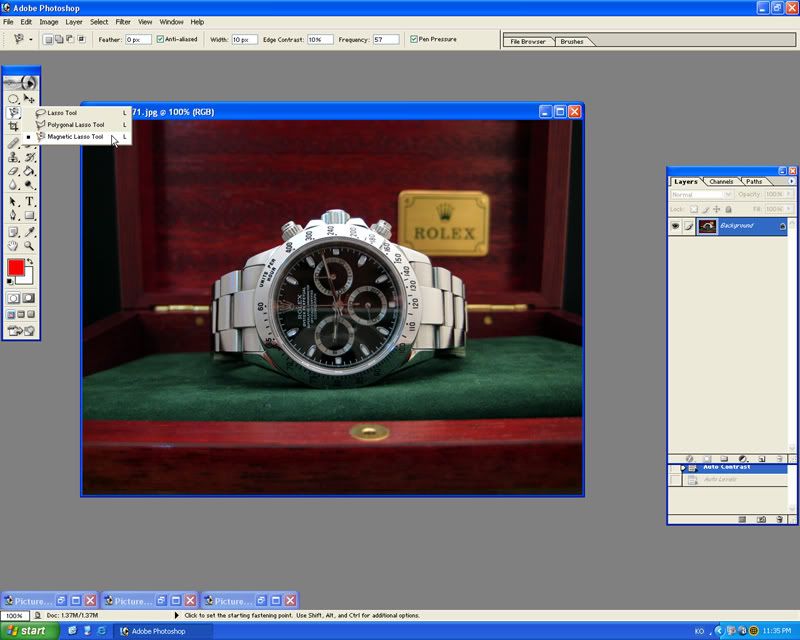Click new adjustment layer icon

743,459
